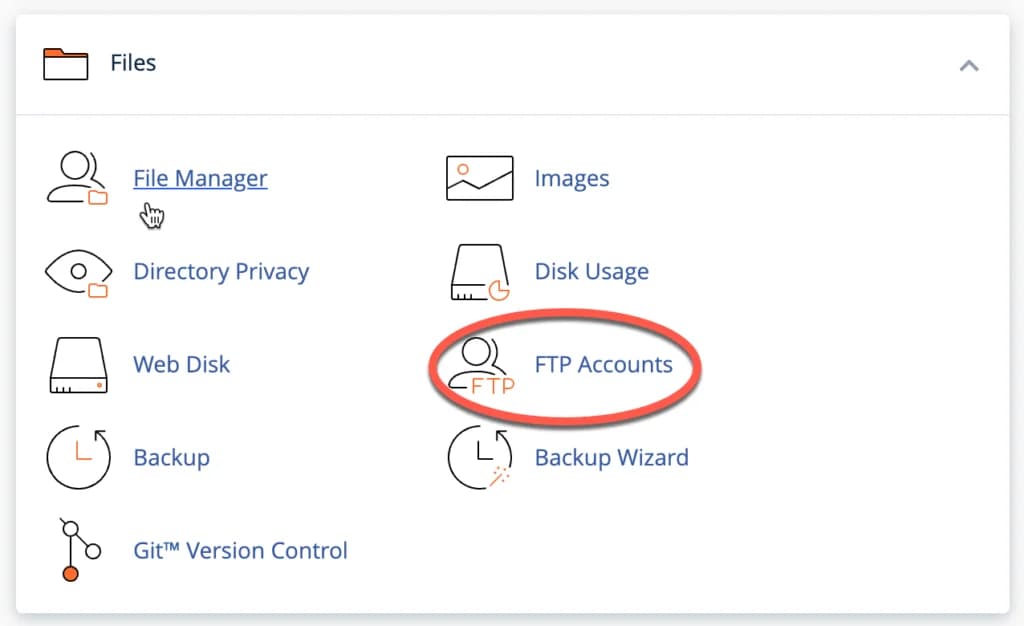1024x626 pixels.
Task: Click the Files folder icon
Action: coord(64,62)
